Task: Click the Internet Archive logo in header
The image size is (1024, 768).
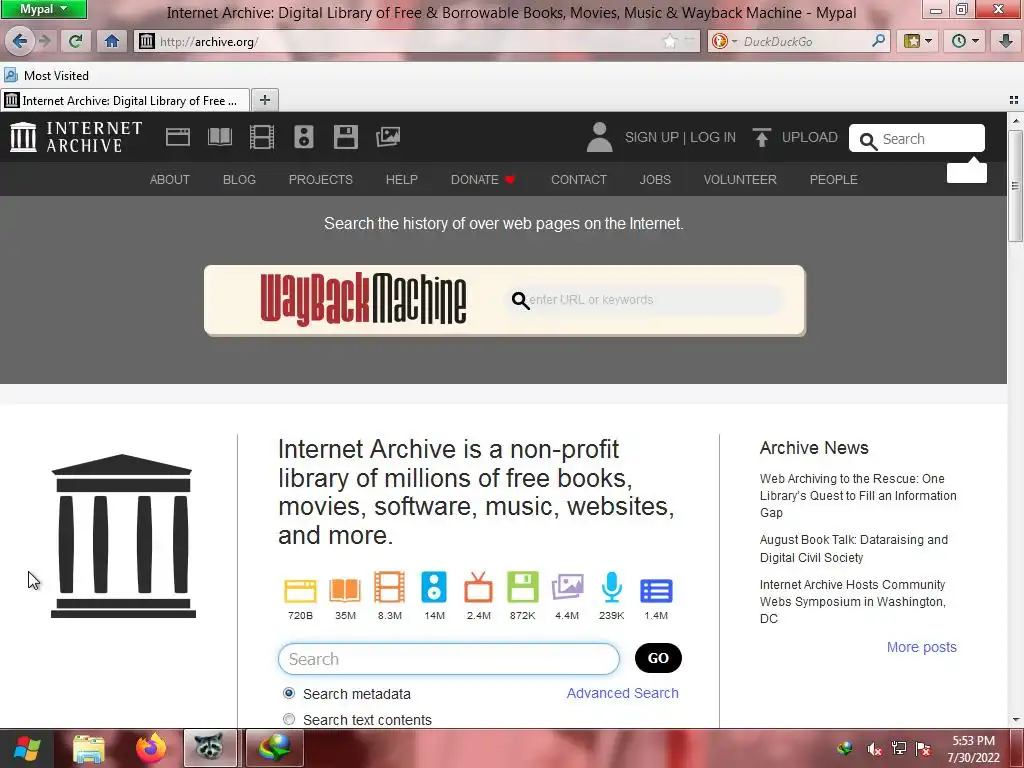Action: pos(76,137)
